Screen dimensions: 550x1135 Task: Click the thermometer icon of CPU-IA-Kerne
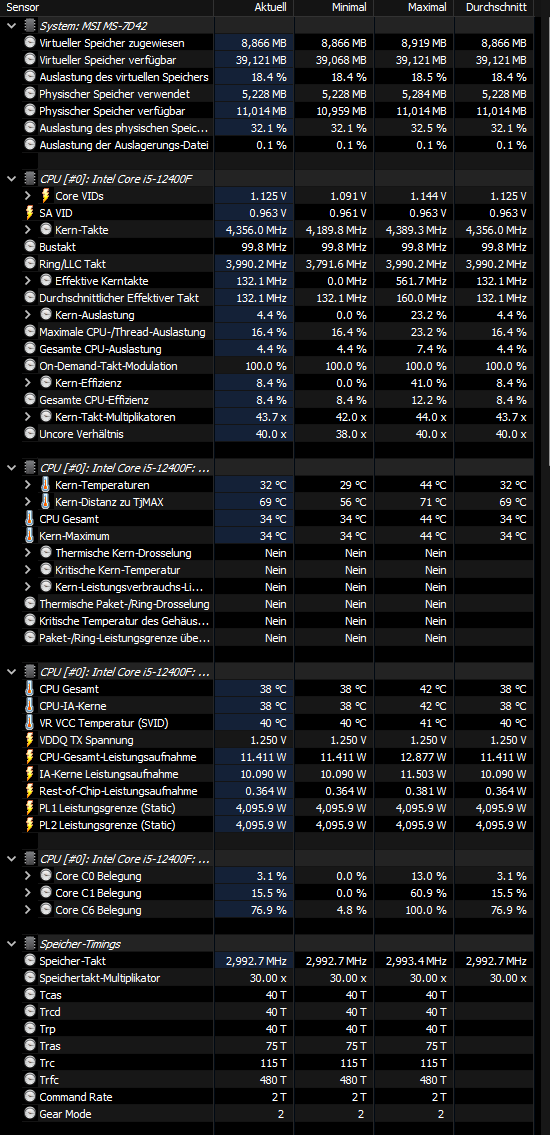click(x=30, y=706)
